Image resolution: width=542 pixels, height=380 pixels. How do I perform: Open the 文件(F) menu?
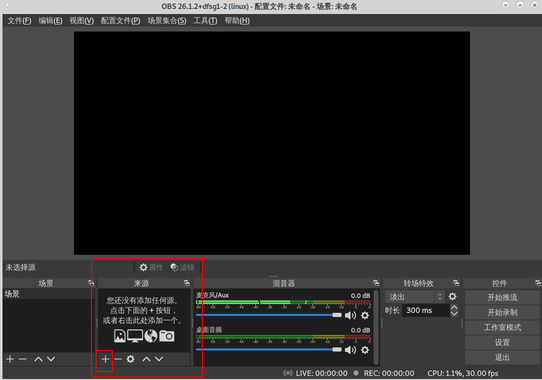(19, 21)
